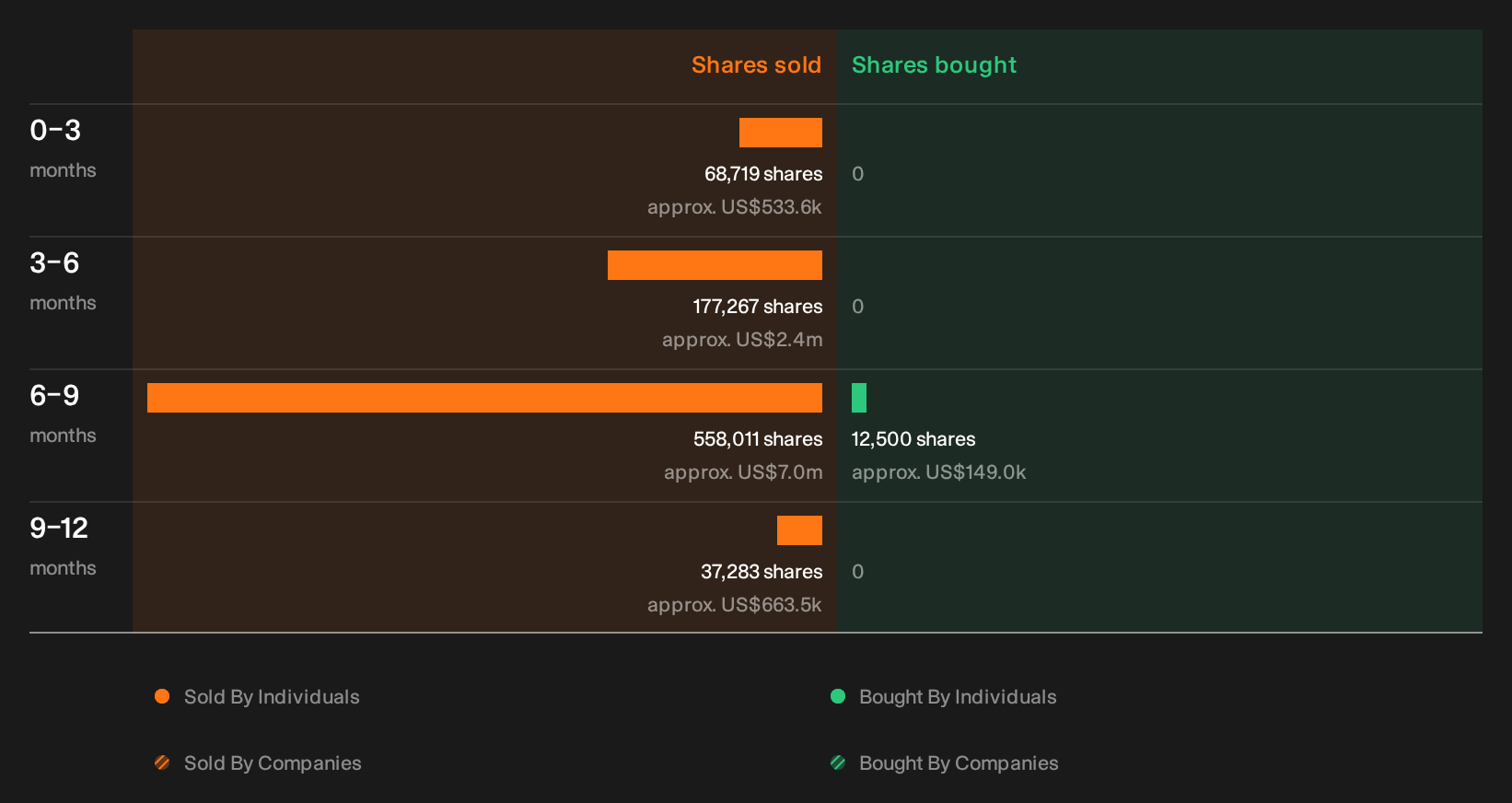Click the green bought bar for 6-9 months
1512x803 pixels.
(x=859, y=398)
